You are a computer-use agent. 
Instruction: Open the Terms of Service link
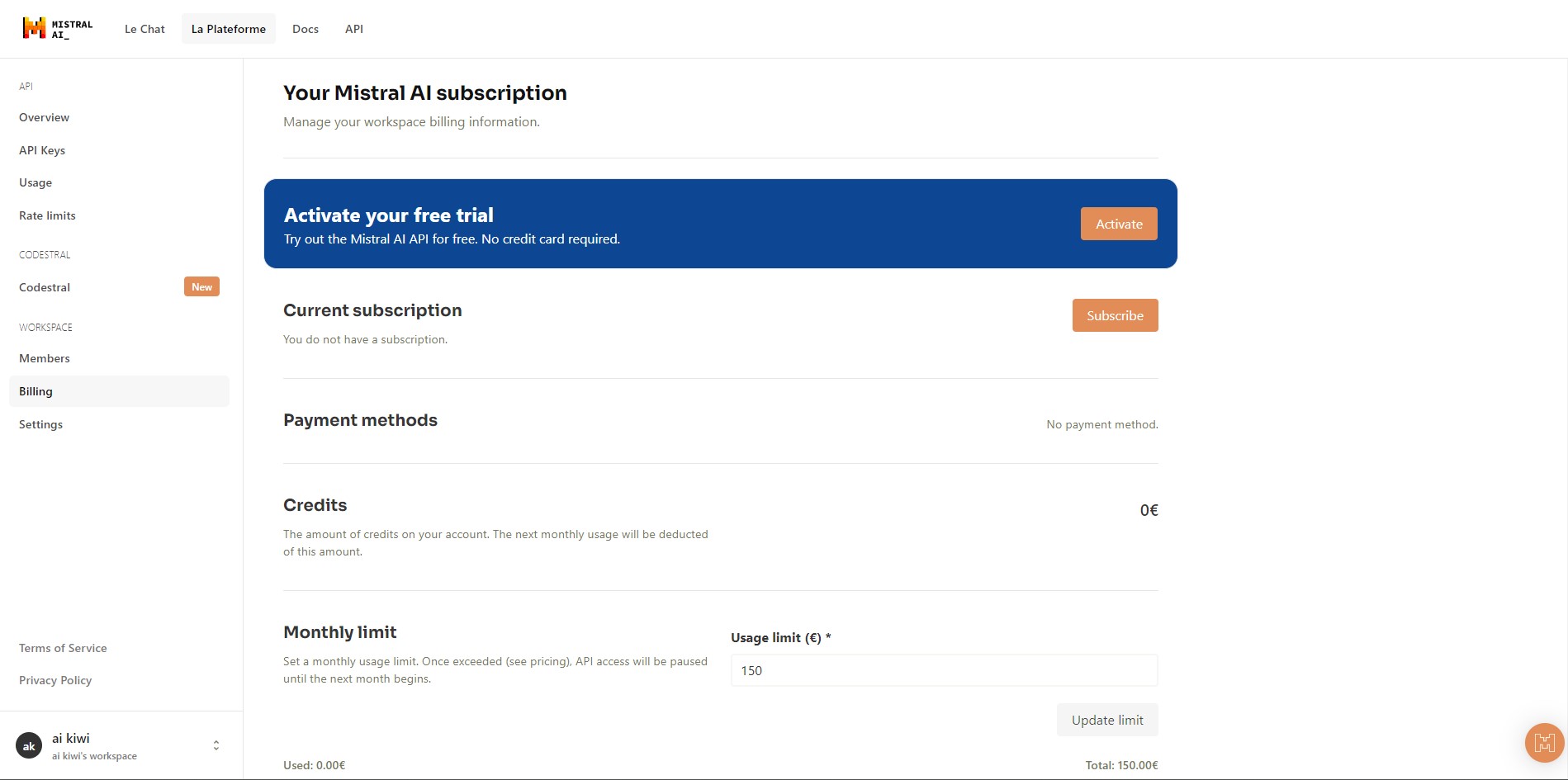tap(63, 648)
